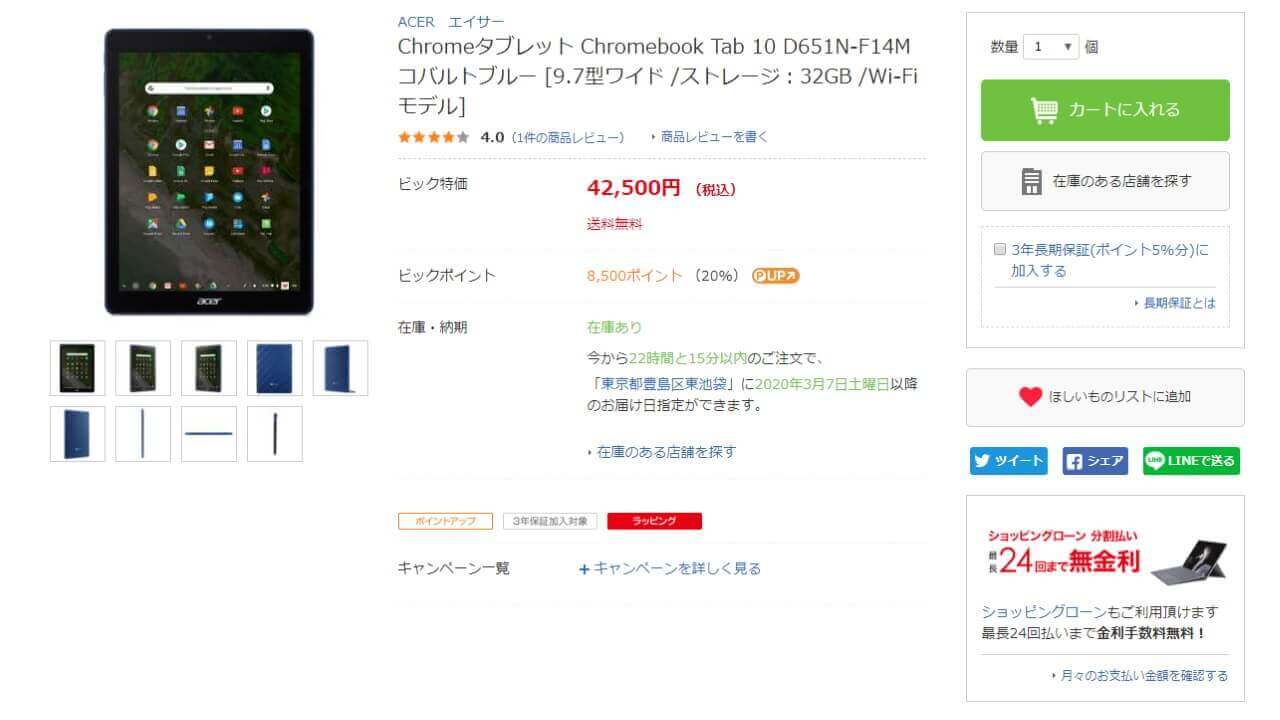Click the shopping cart icon
The width and height of the screenshot is (1280, 720).
tap(1044, 110)
